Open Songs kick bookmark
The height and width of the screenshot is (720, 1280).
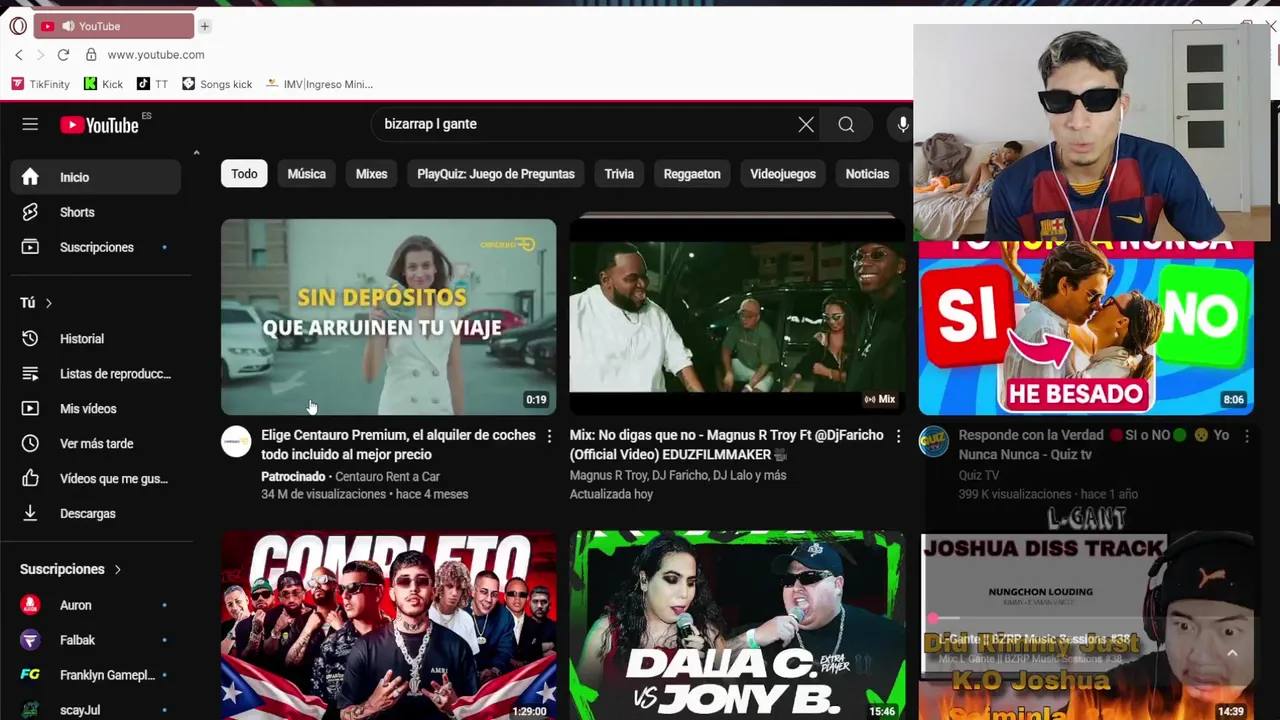coord(217,84)
